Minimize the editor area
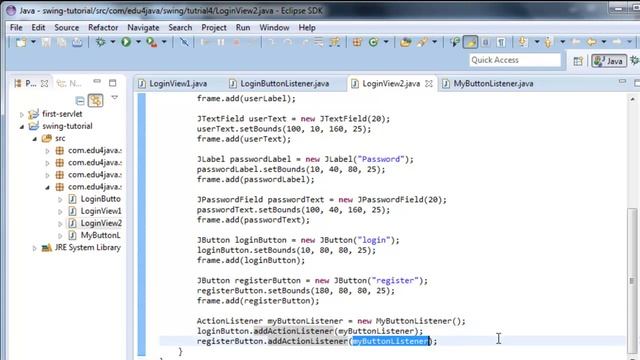This screenshot has width=640, height=360. [622, 82]
